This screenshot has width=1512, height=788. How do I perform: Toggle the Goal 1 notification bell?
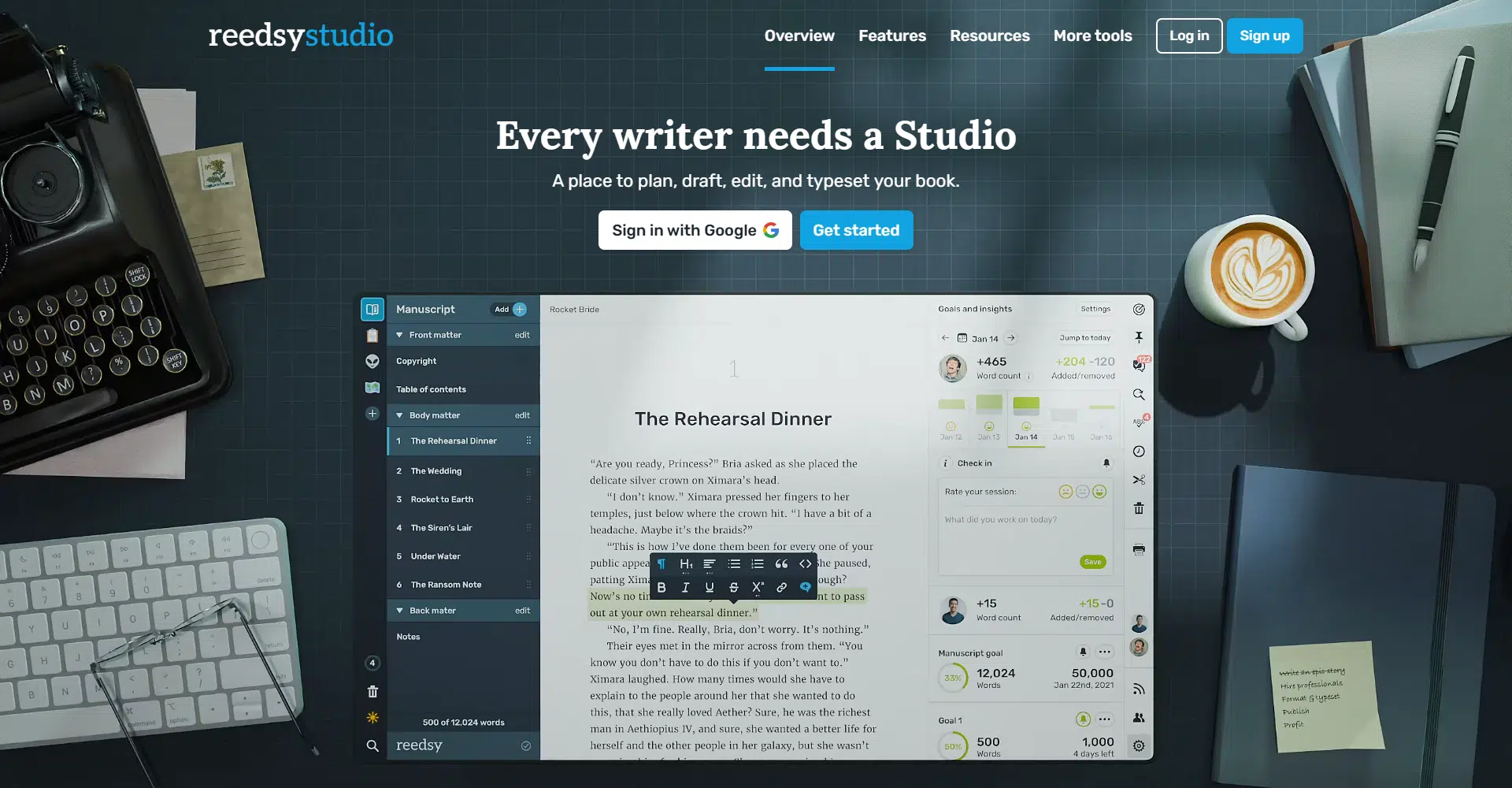[1083, 719]
